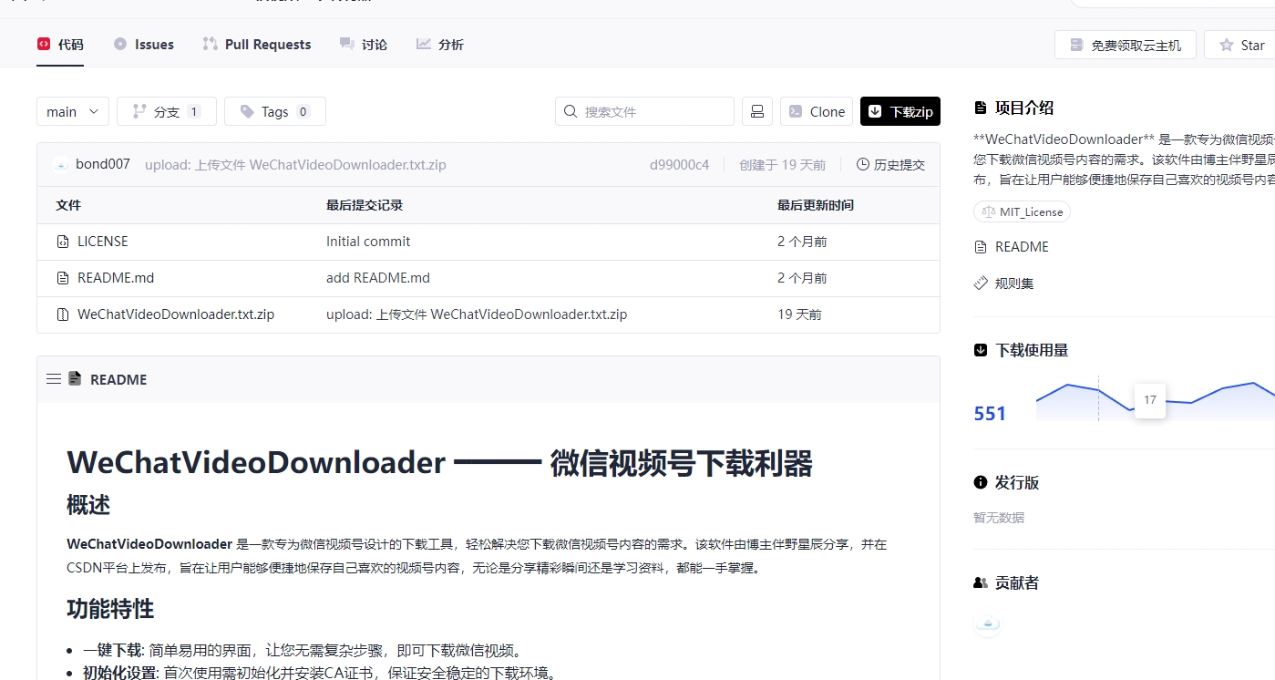Open the Clone options
Screen dimensions: 1275x680
816,111
